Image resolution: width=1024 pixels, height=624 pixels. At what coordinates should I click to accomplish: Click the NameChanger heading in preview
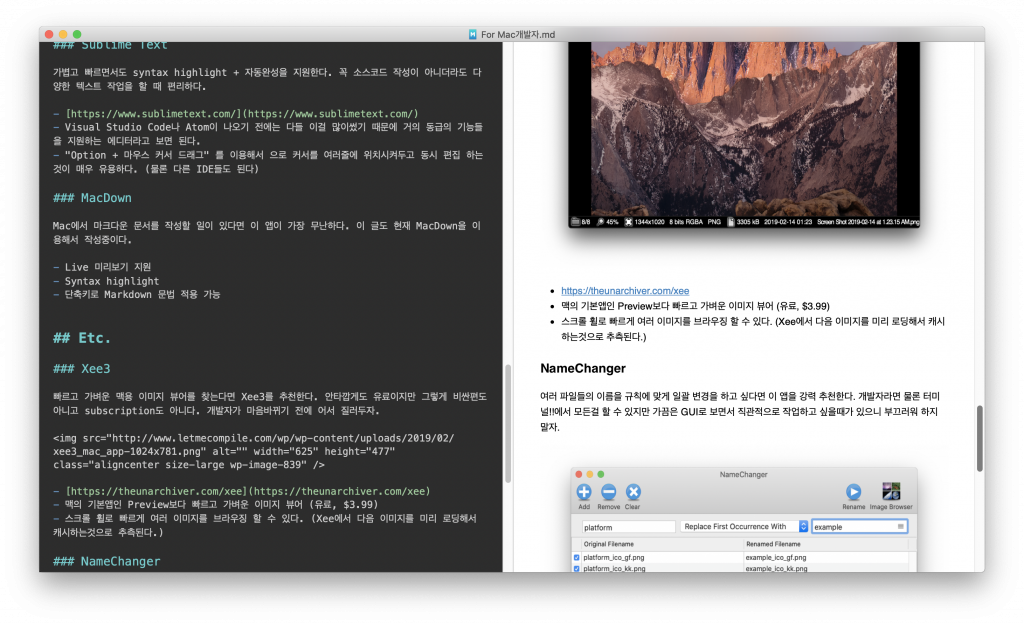(x=583, y=368)
